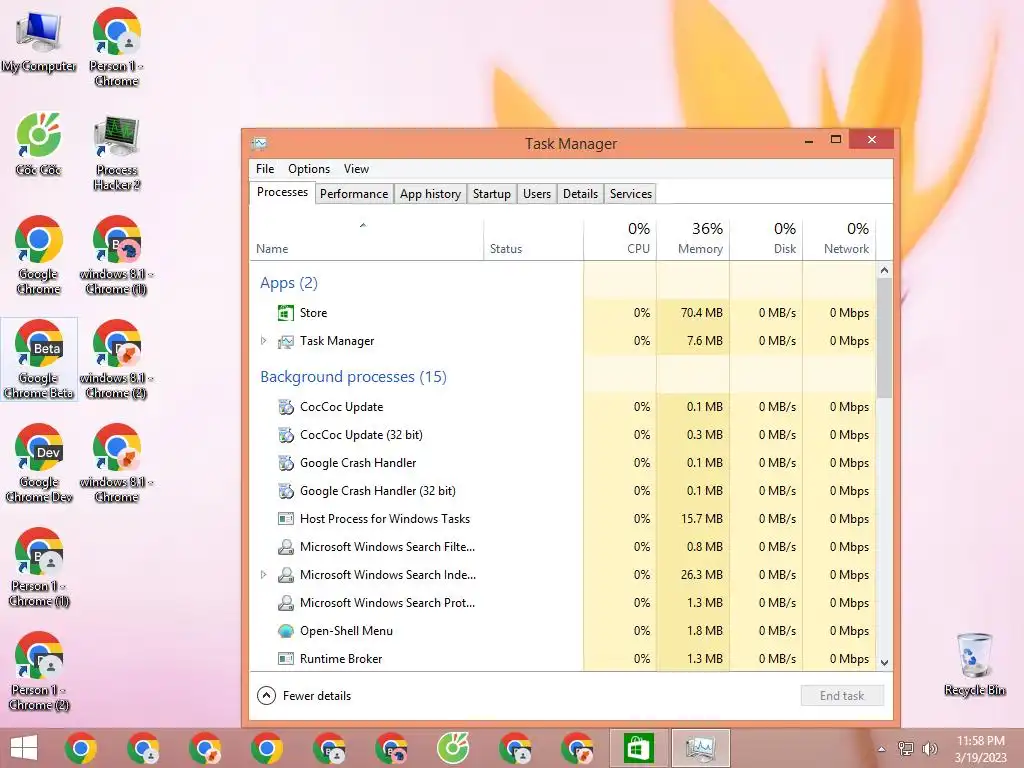Viewport: 1024px width, 768px height.
Task: Click the Store app icon in process list
Action: pyautogui.click(x=285, y=313)
